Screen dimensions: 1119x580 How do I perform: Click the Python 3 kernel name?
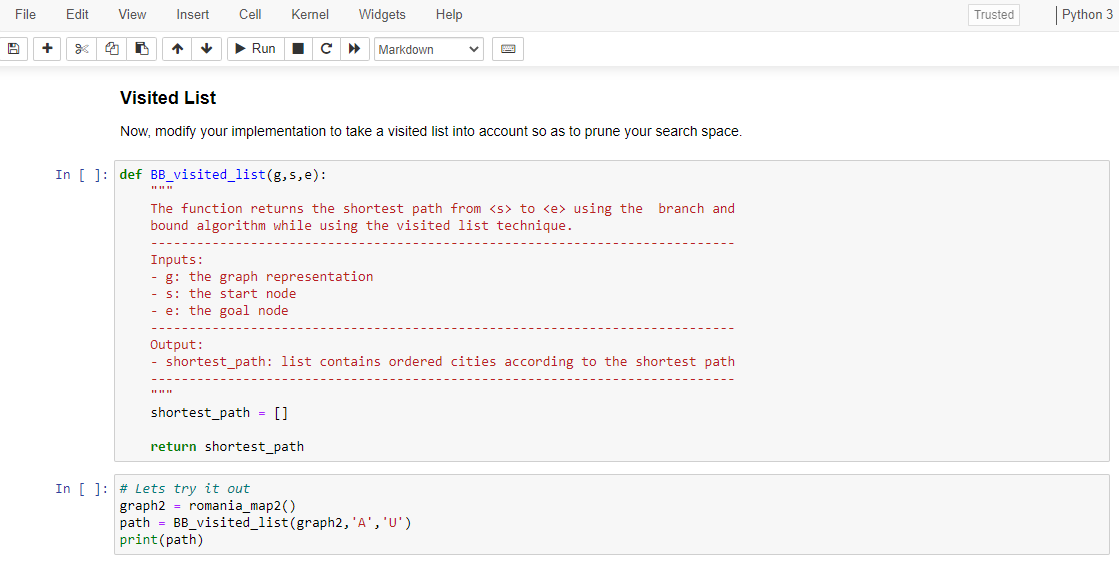pyautogui.click(x=1087, y=15)
